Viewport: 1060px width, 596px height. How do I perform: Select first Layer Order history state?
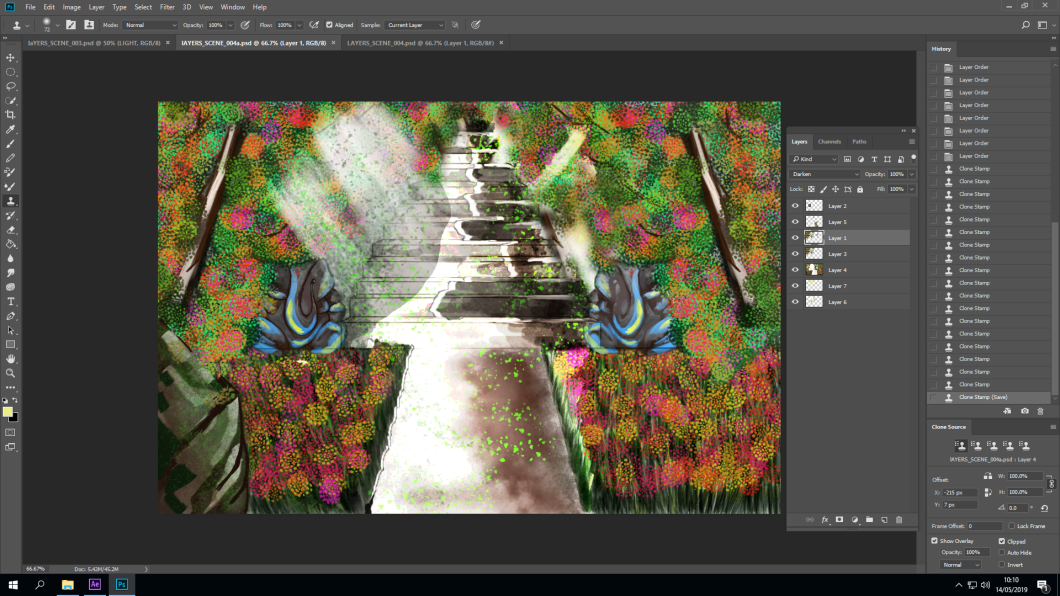990,67
